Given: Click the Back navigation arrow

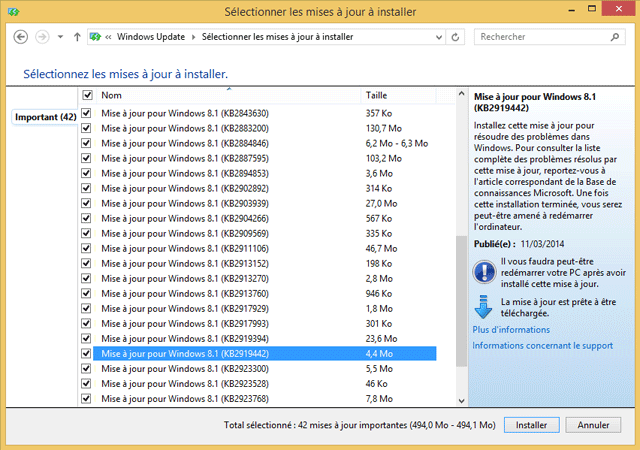Looking at the screenshot, I should pos(22,37).
